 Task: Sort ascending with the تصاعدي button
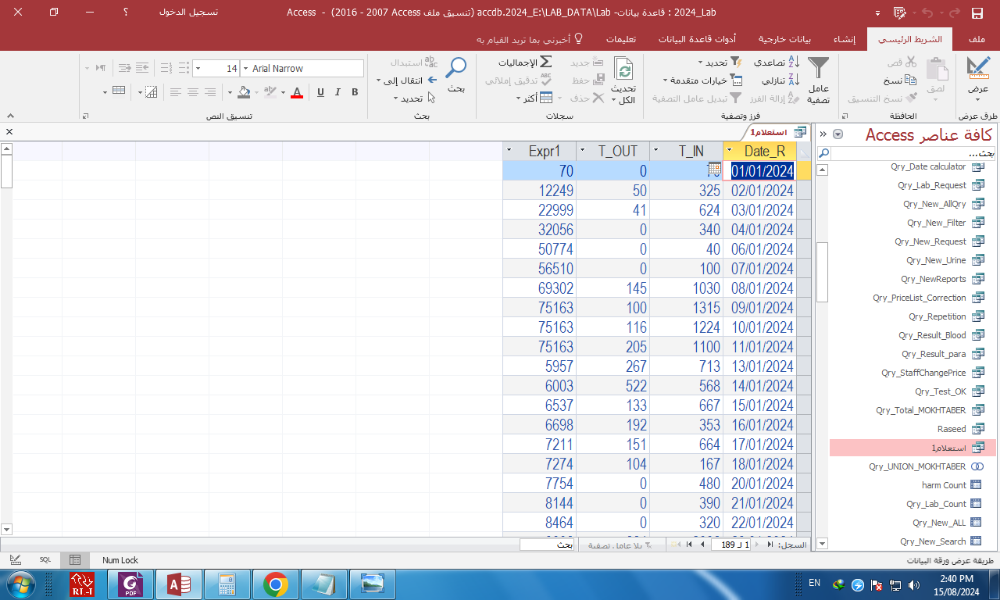tap(776, 62)
